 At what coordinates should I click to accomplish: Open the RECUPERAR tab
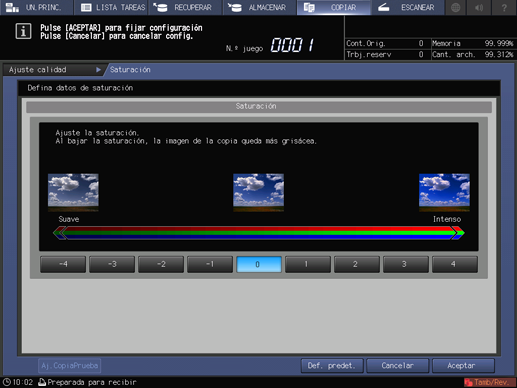point(185,7)
